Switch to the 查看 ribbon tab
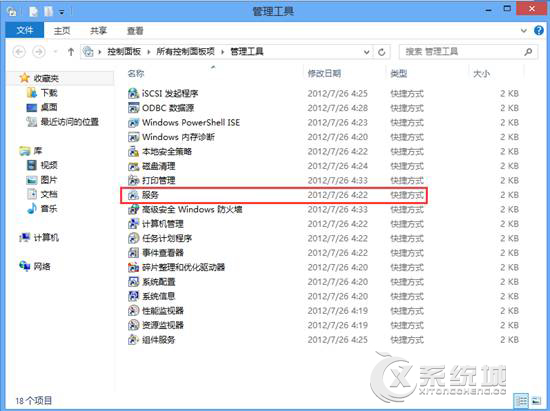550x411 pixels. point(135,31)
